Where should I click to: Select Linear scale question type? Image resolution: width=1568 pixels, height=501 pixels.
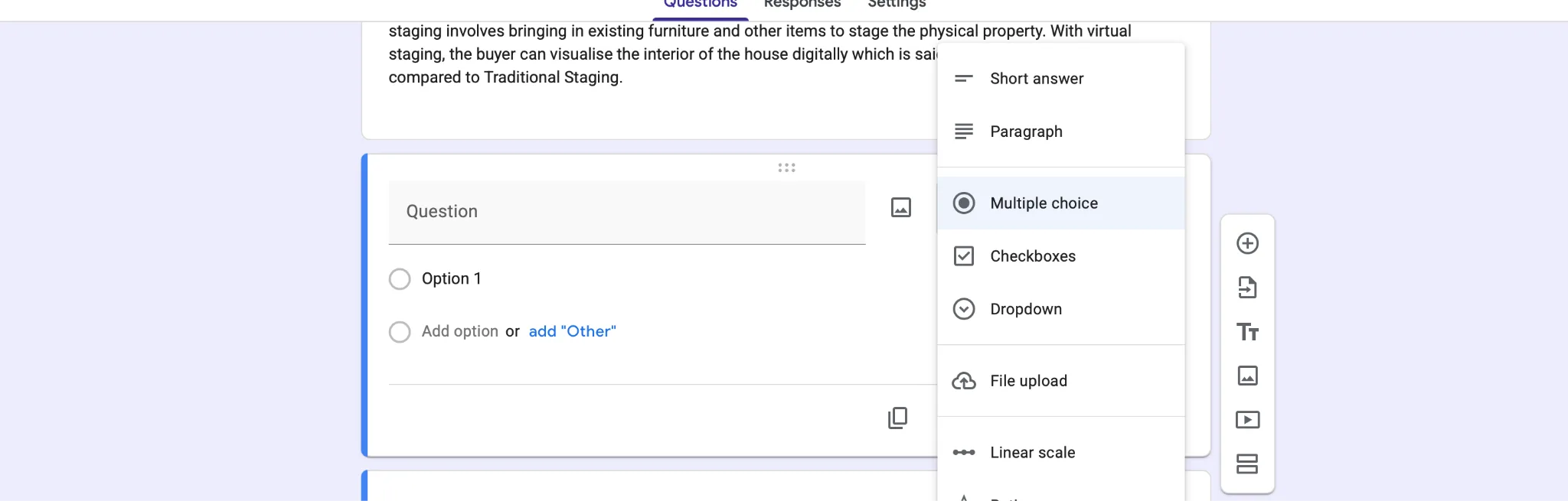pyautogui.click(x=1061, y=453)
